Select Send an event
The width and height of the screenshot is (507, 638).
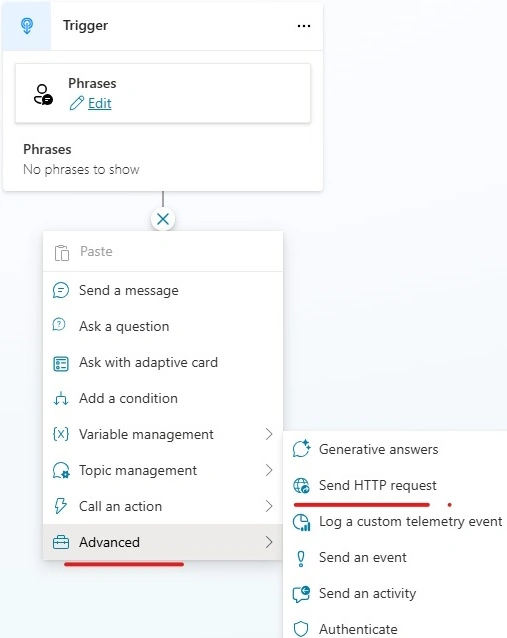tap(395, 557)
